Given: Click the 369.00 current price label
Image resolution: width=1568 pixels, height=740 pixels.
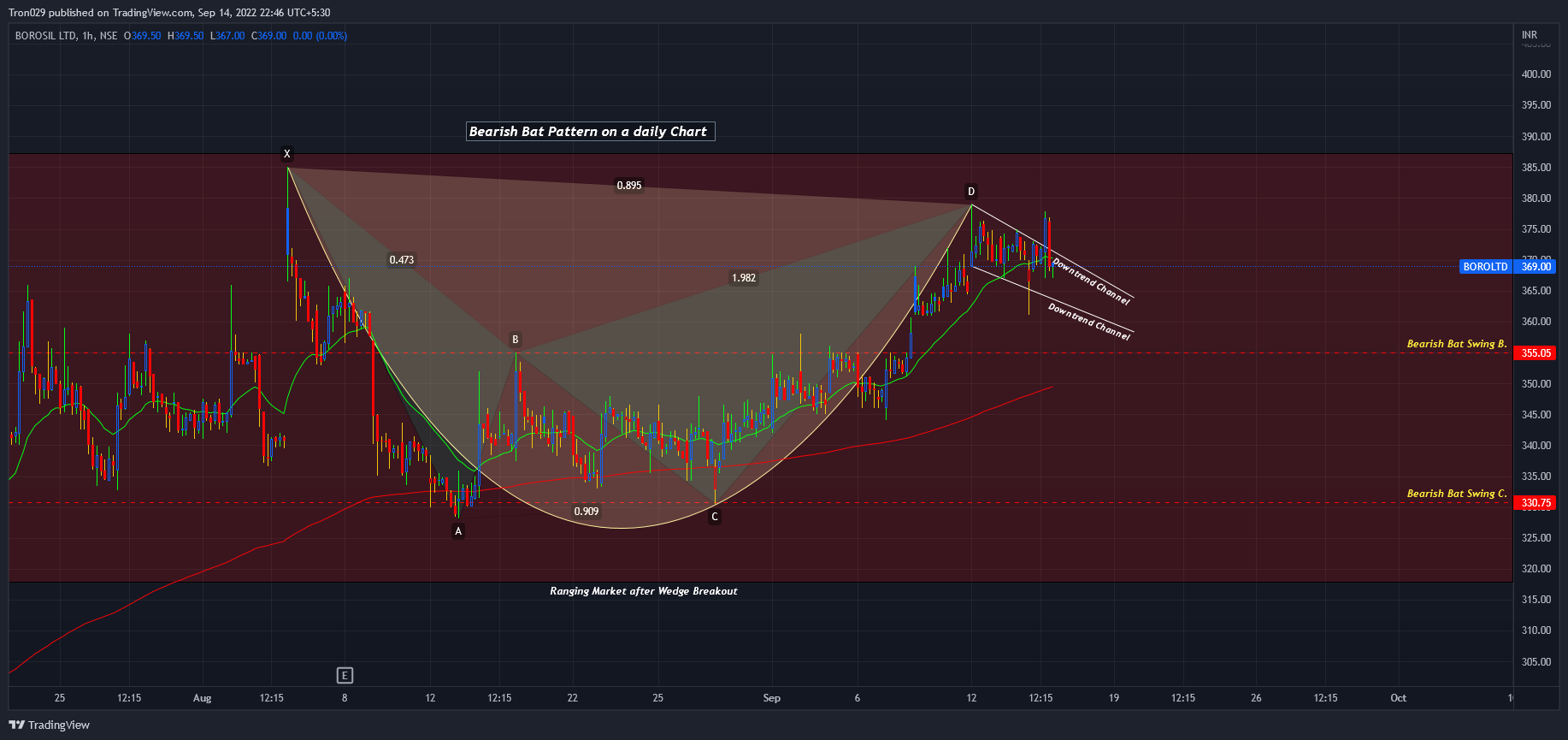Looking at the screenshot, I should point(1536,267).
